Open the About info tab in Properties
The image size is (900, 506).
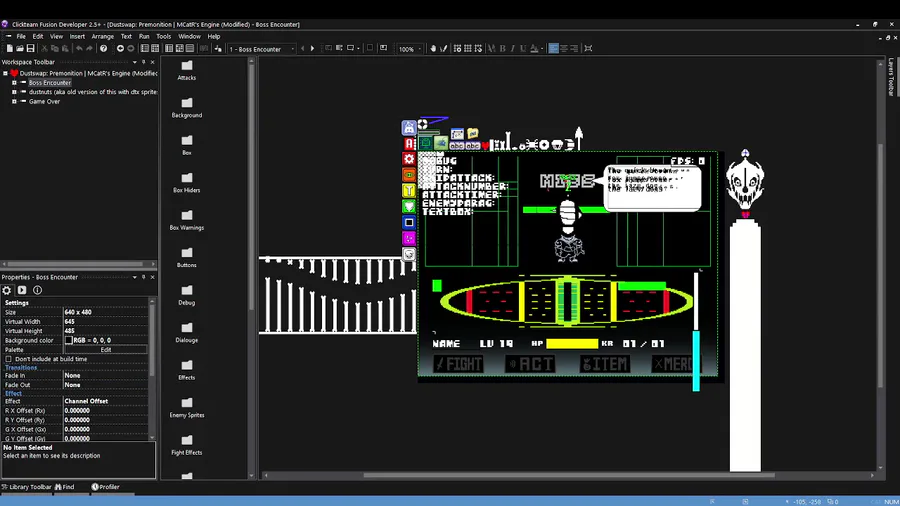pos(37,290)
